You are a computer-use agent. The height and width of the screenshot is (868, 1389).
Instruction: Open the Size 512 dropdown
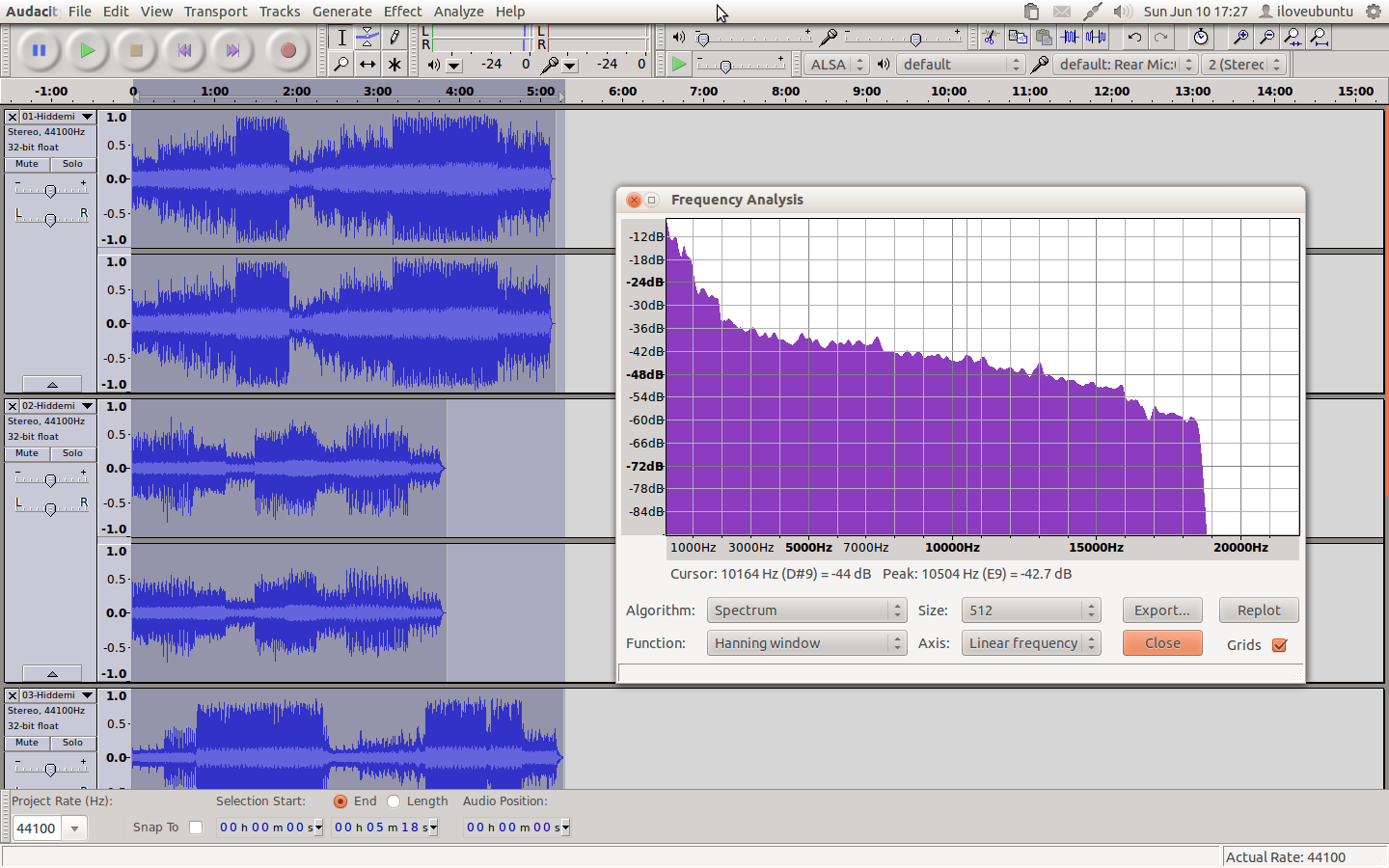point(1031,610)
